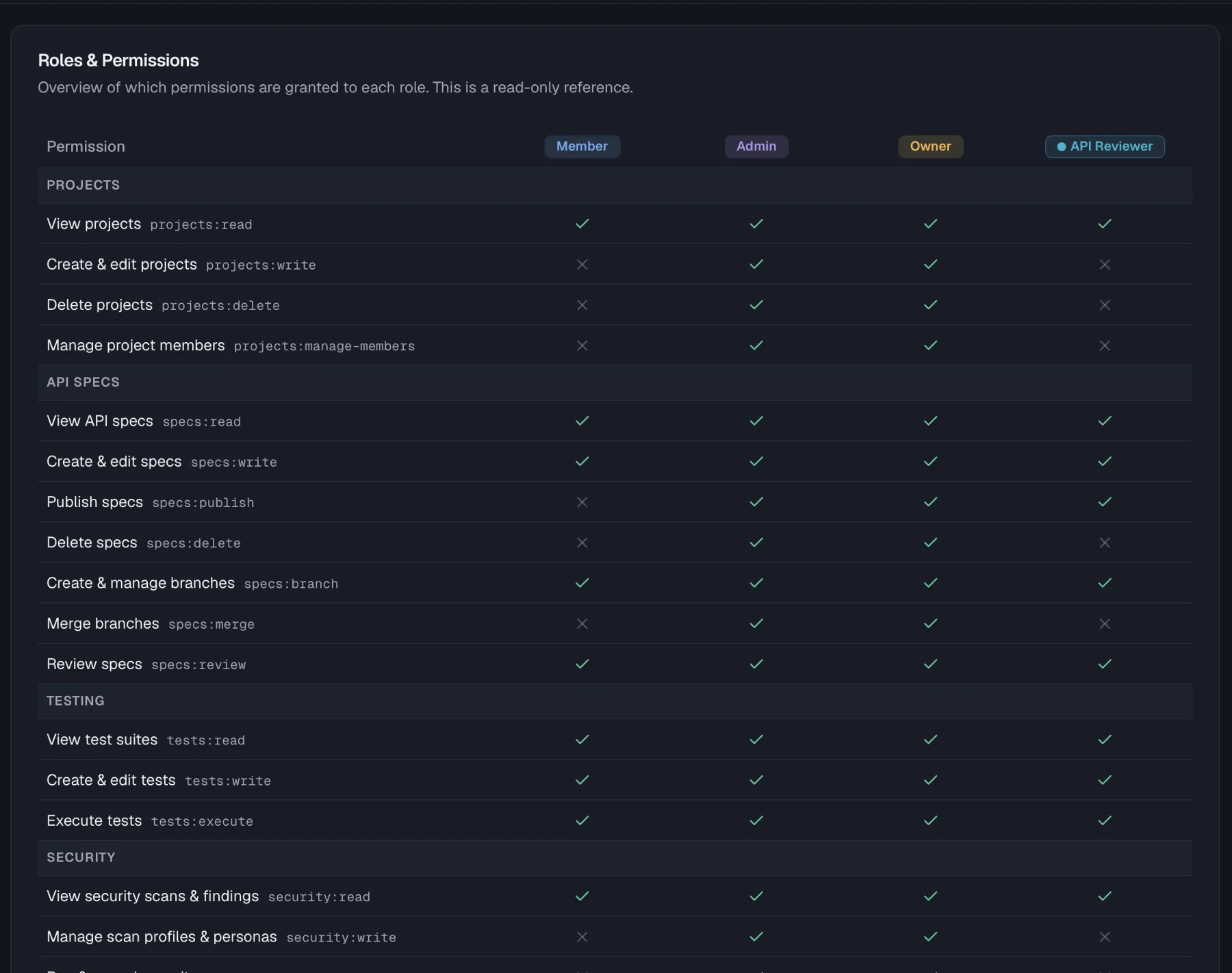The height and width of the screenshot is (973, 1232).
Task: Click the specs:branch permission code
Action: [291, 584]
